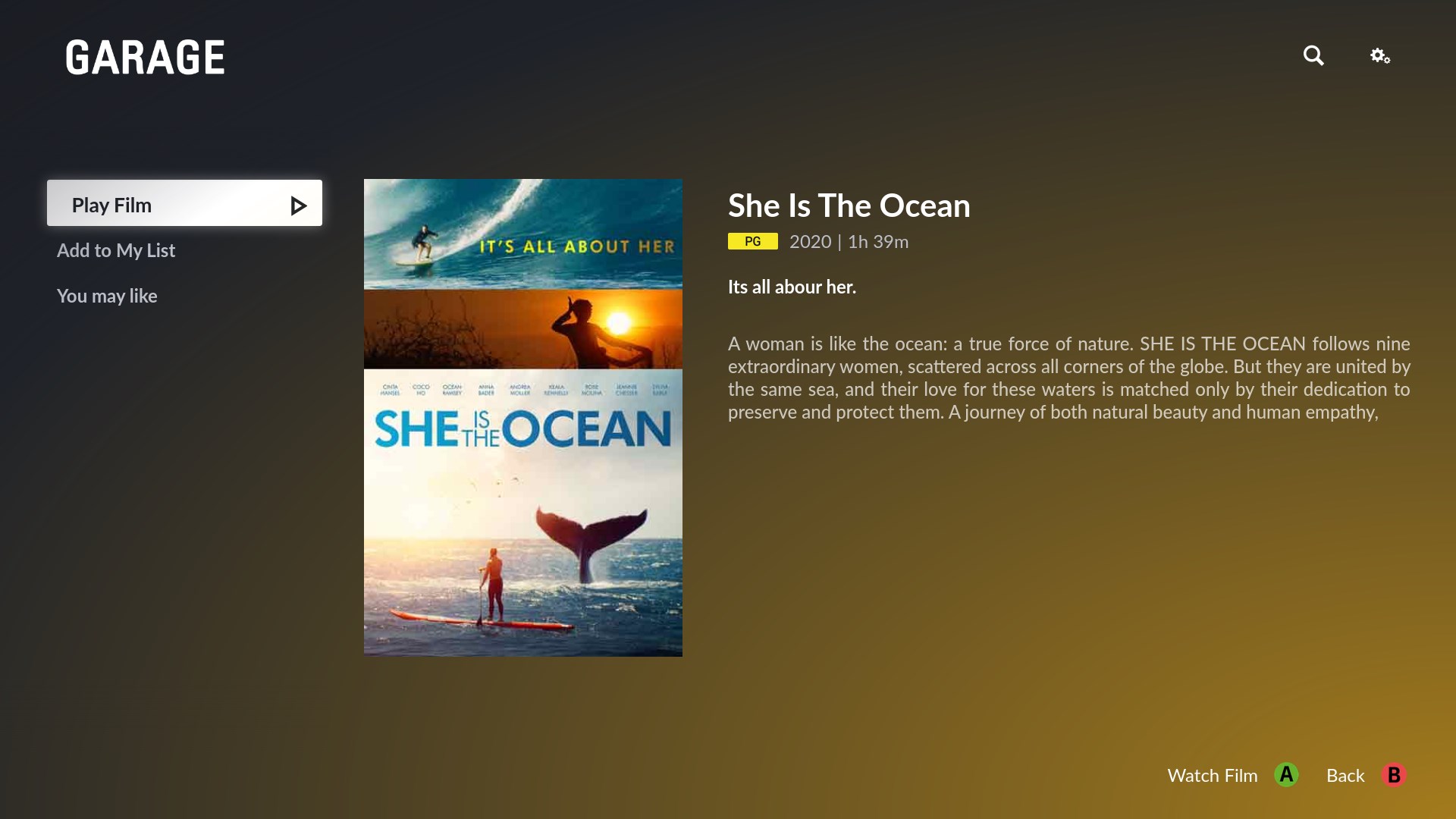Click the play triangle on Play Film

pos(298,205)
